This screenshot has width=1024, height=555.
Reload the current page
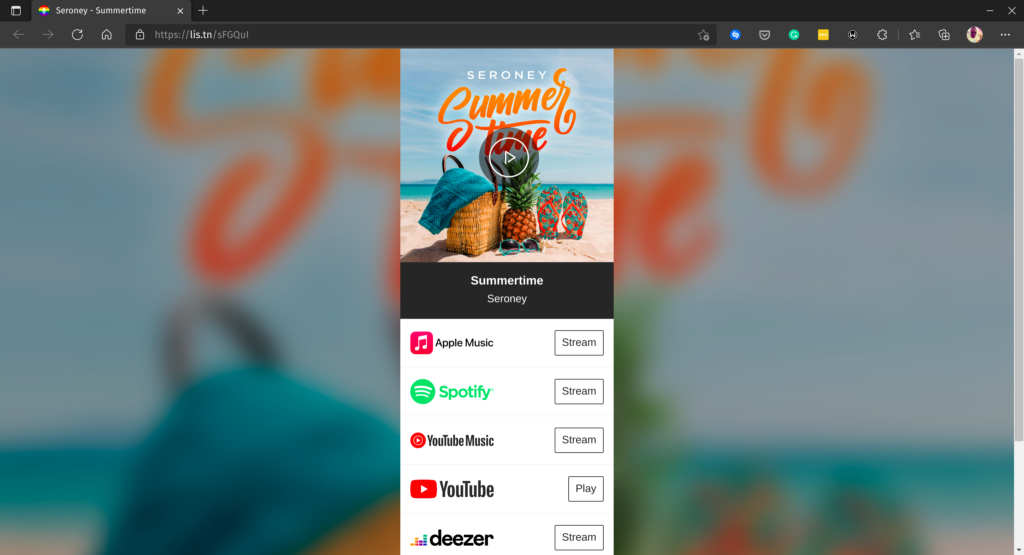[x=77, y=35]
